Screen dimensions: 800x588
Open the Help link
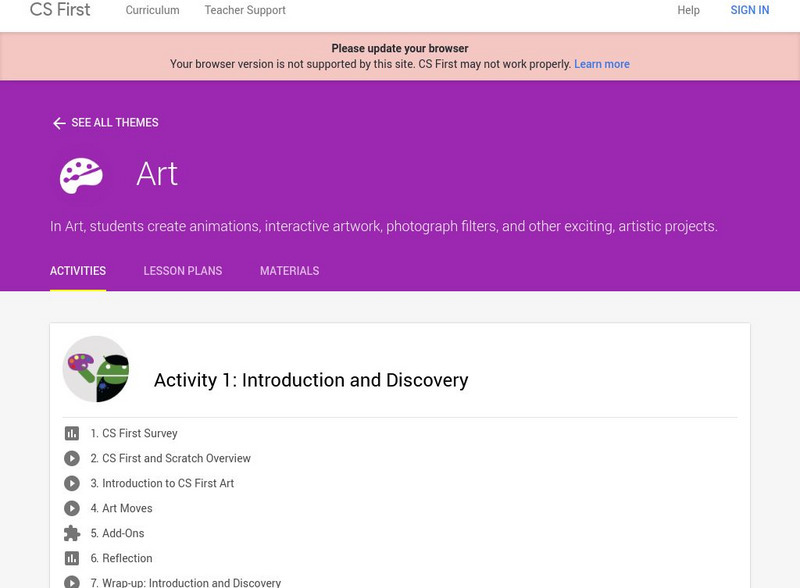click(688, 10)
